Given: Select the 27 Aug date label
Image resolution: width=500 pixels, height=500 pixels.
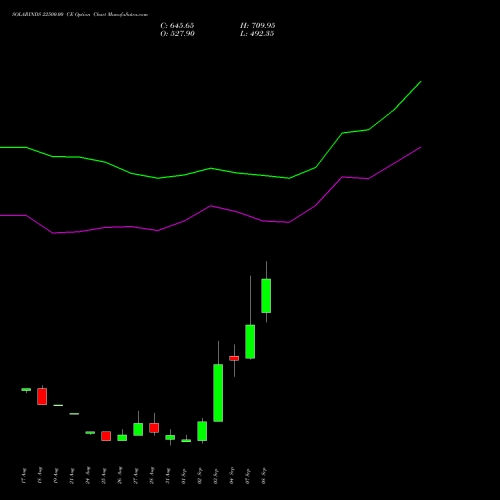Looking at the screenshot, I should (x=136, y=476).
